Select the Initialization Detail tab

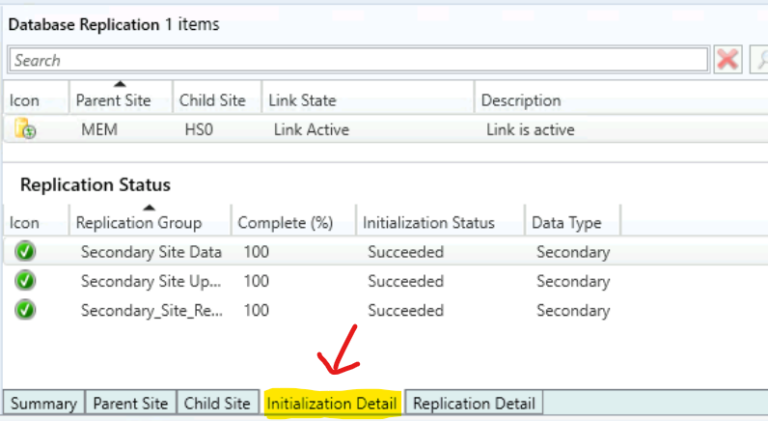331,403
